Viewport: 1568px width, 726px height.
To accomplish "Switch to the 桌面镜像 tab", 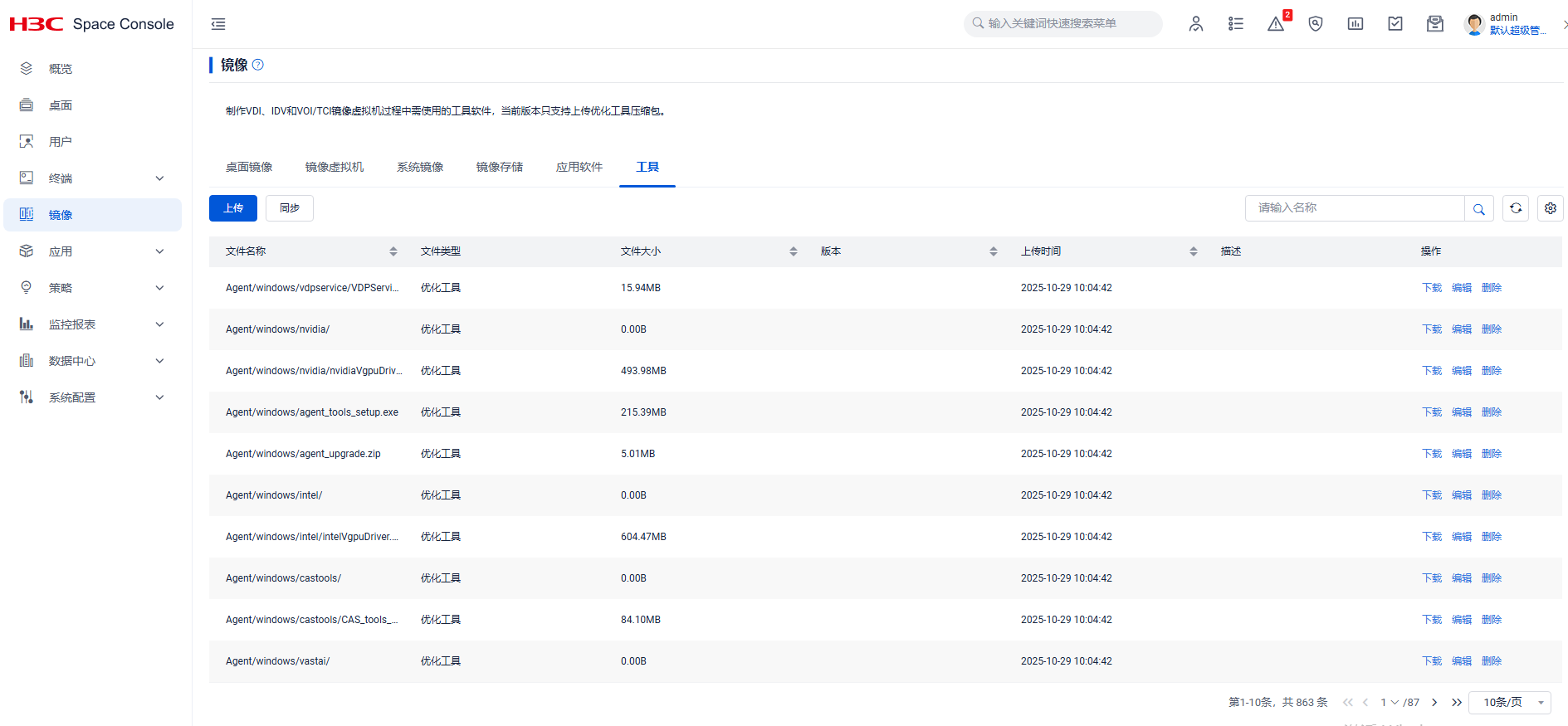I will point(249,167).
